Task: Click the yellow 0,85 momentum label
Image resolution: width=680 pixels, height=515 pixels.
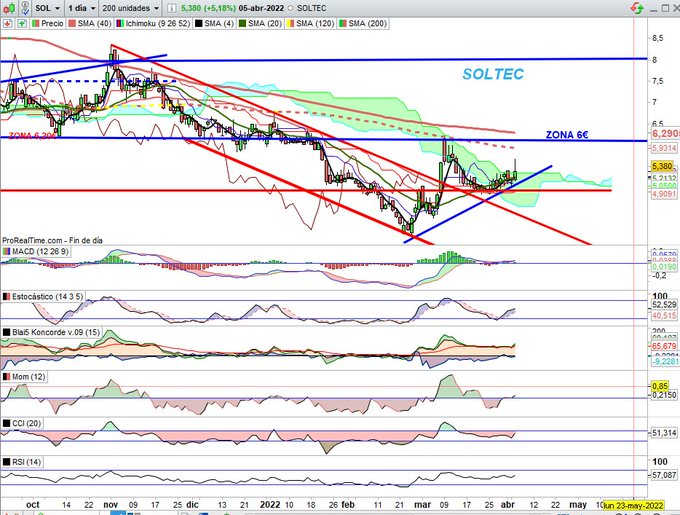Action: pyautogui.click(x=660, y=386)
